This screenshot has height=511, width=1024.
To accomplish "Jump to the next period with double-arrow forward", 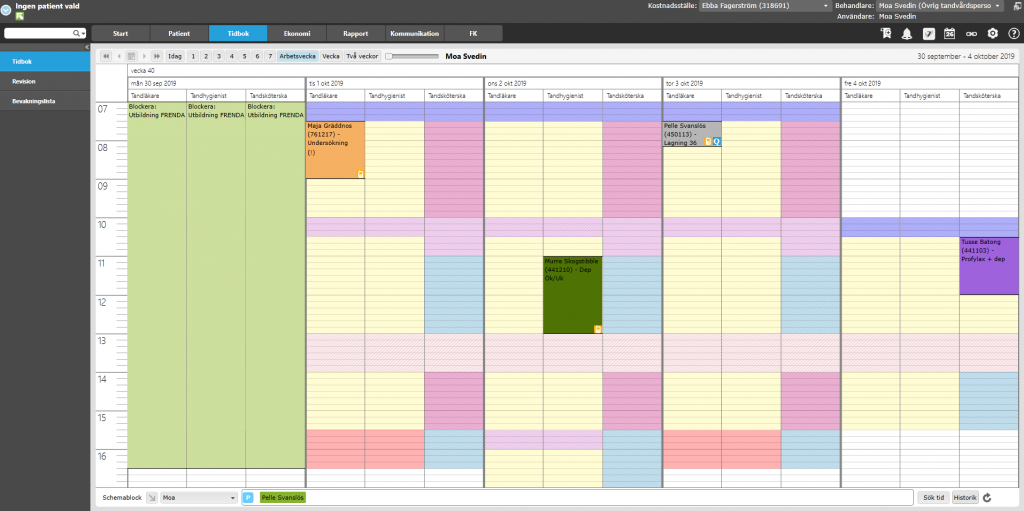I will click(157, 56).
